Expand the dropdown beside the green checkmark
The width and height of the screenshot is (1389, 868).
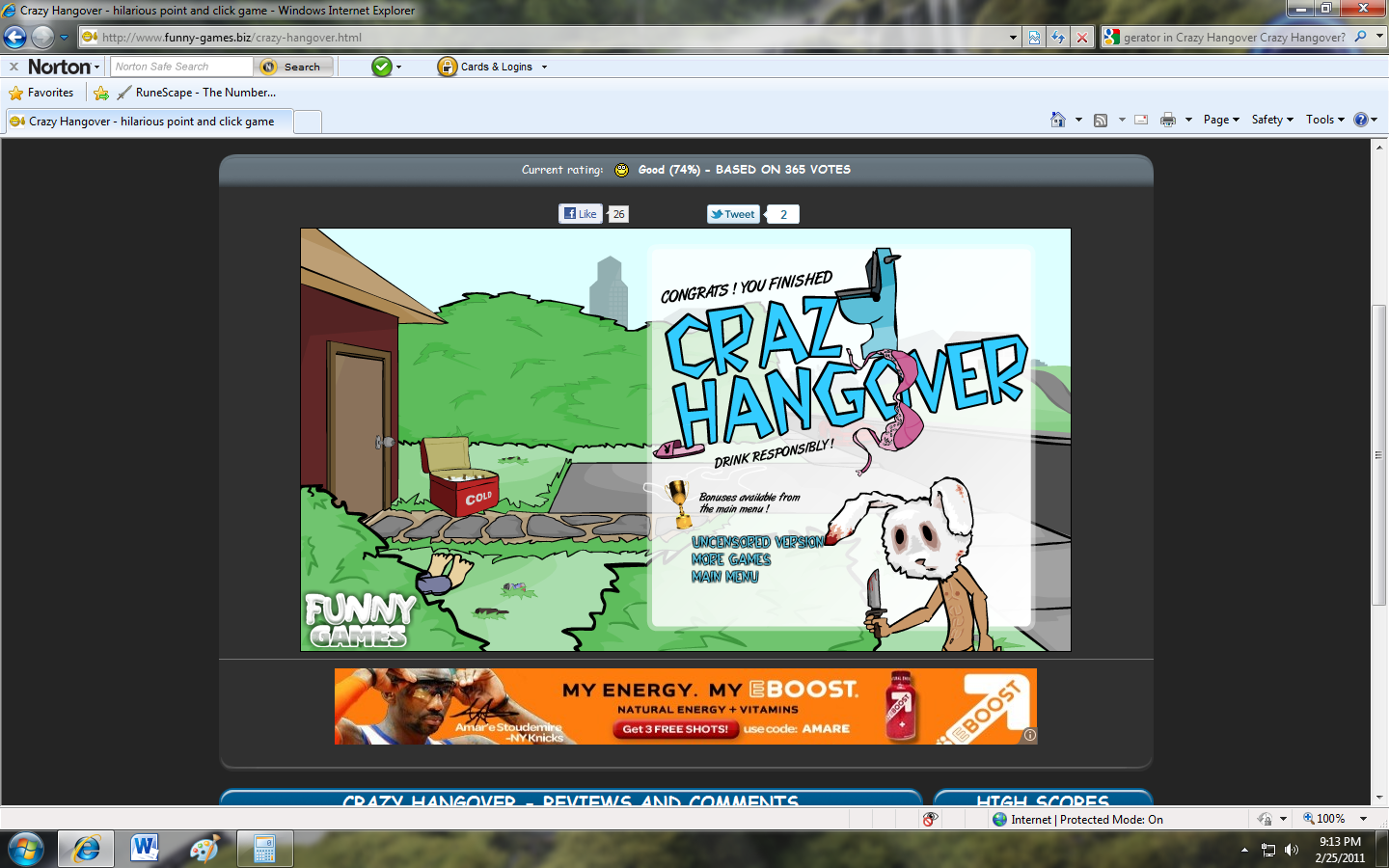(x=398, y=68)
